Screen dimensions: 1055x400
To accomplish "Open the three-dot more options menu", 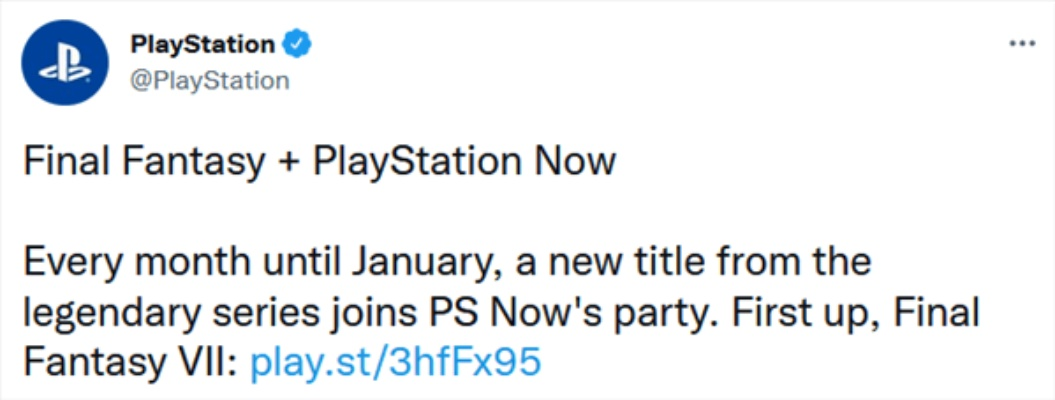I will click(x=1020, y=47).
